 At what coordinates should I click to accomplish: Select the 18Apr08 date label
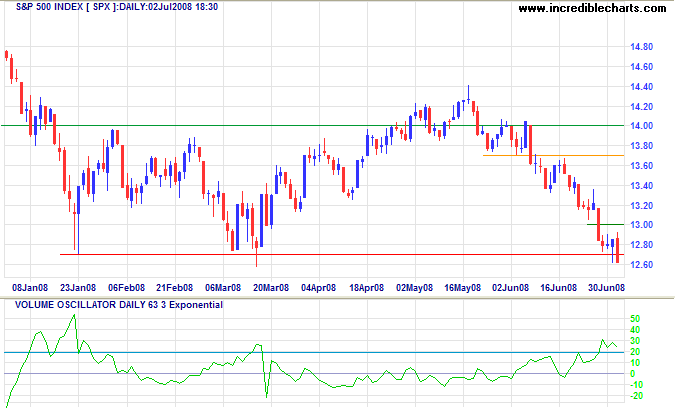(366, 288)
